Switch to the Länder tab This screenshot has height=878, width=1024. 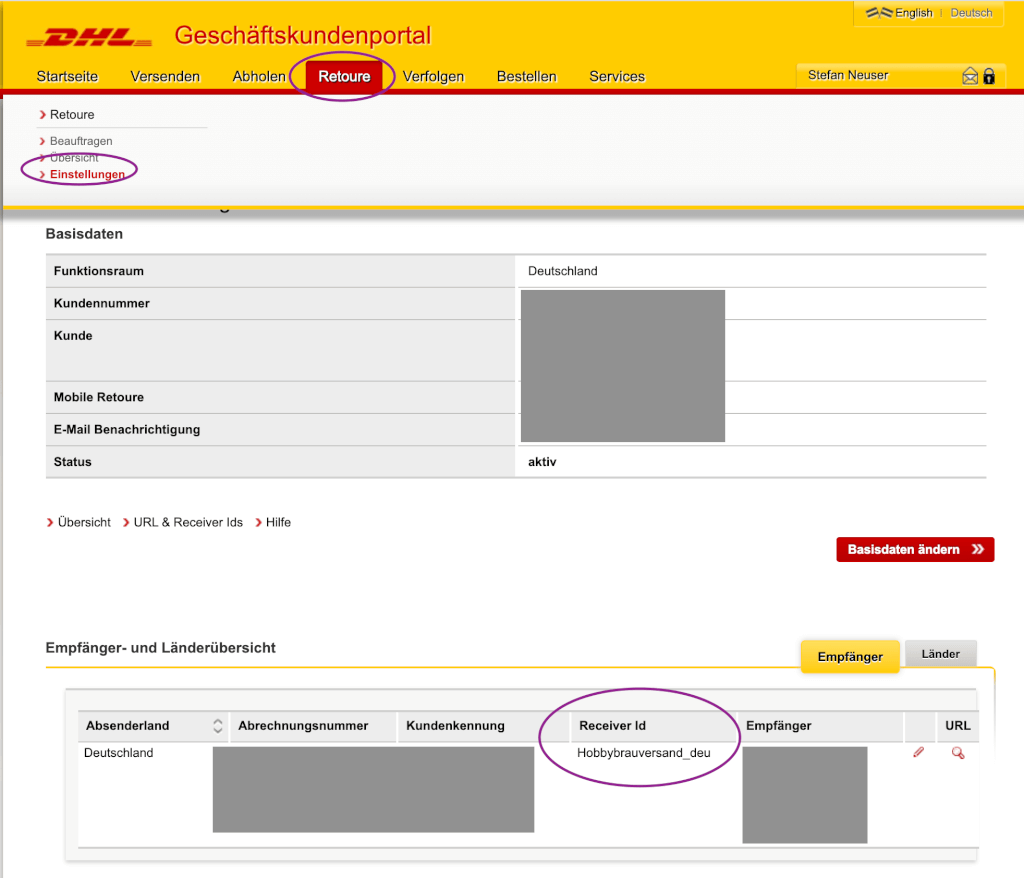[940, 654]
